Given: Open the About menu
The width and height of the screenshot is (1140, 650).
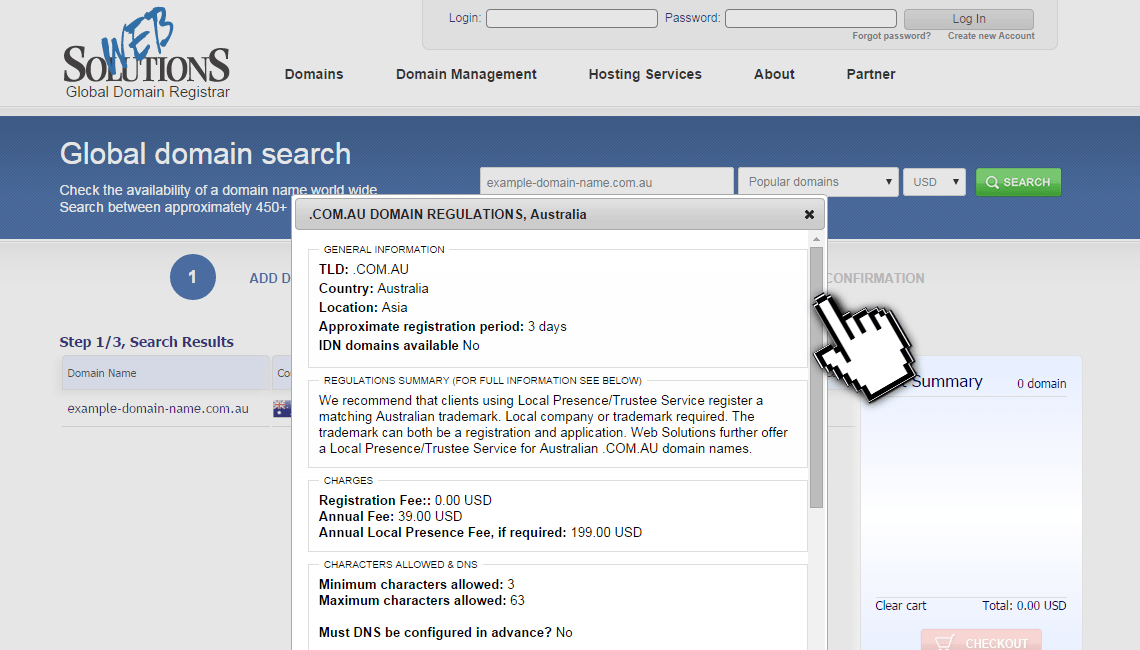Looking at the screenshot, I should pos(774,74).
